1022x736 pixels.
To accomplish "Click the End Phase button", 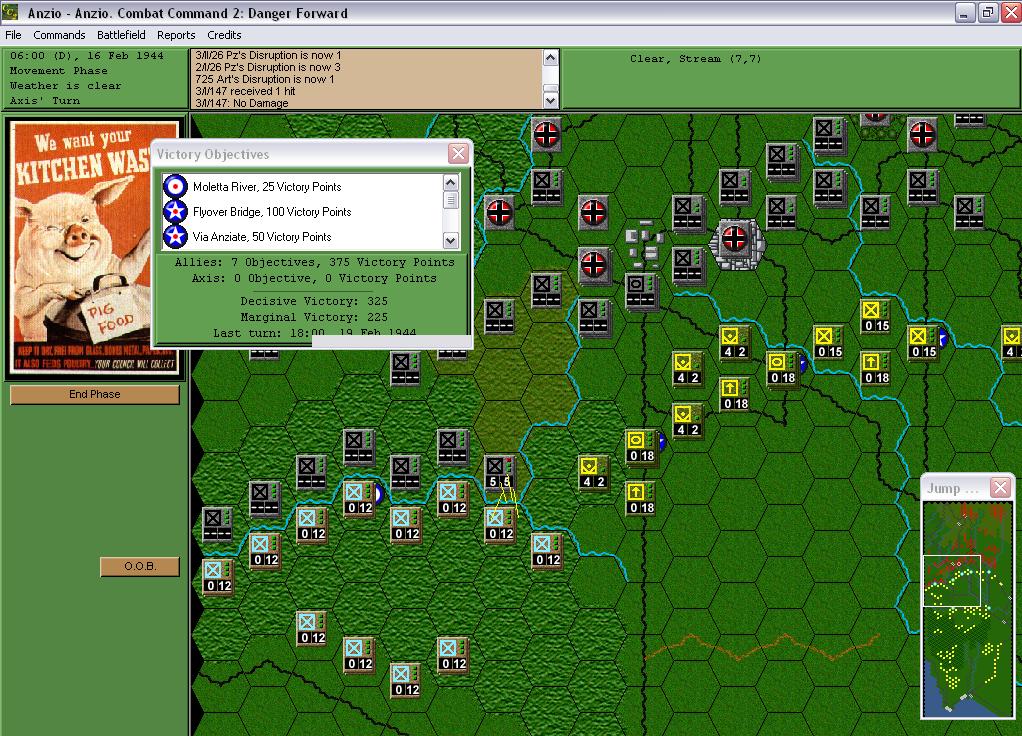I will pos(95,394).
